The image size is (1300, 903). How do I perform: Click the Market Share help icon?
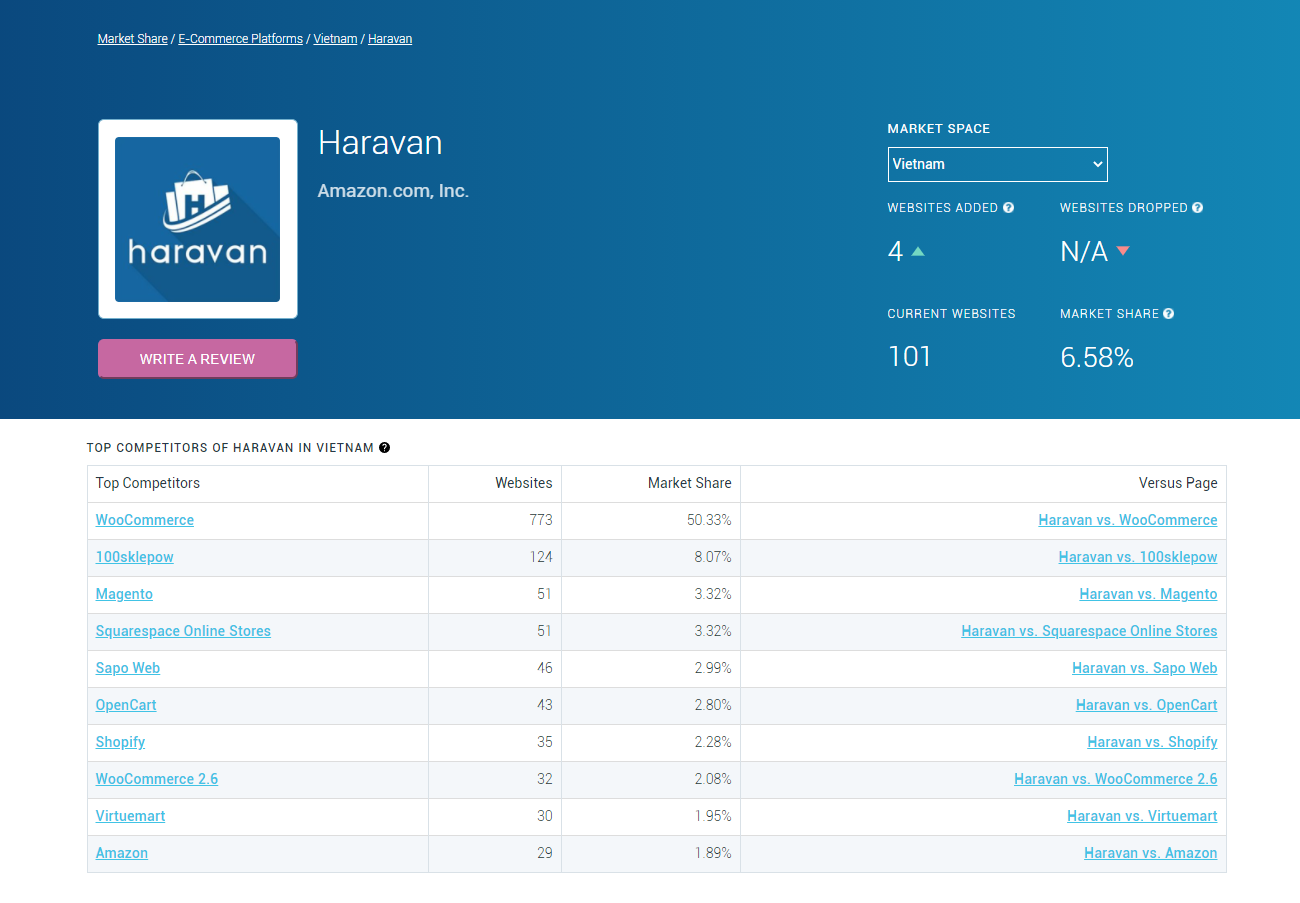(x=1168, y=314)
